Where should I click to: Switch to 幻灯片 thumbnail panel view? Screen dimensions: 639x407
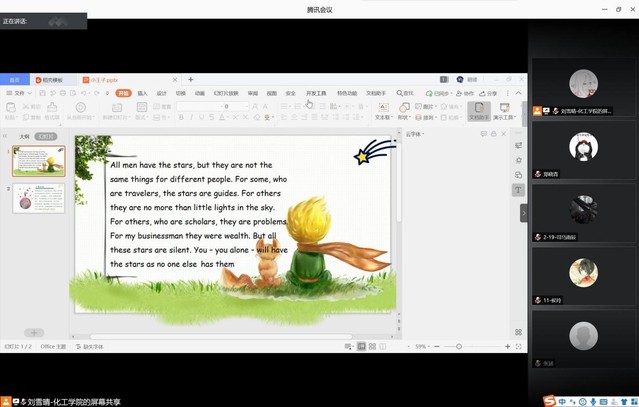point(46,136)
